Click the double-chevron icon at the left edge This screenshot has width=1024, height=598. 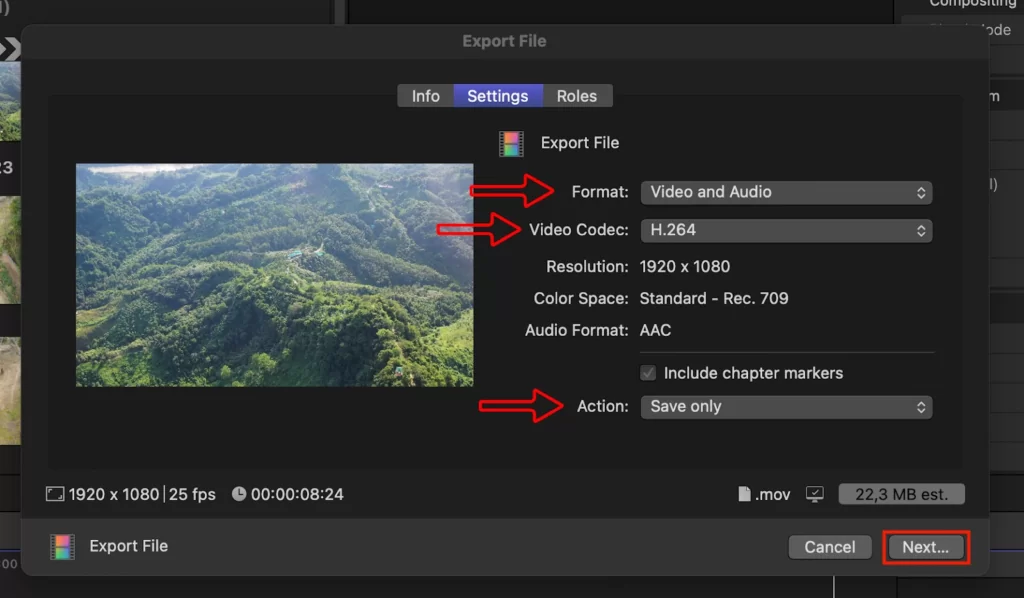pyautogui.click(x=10, y=48)
